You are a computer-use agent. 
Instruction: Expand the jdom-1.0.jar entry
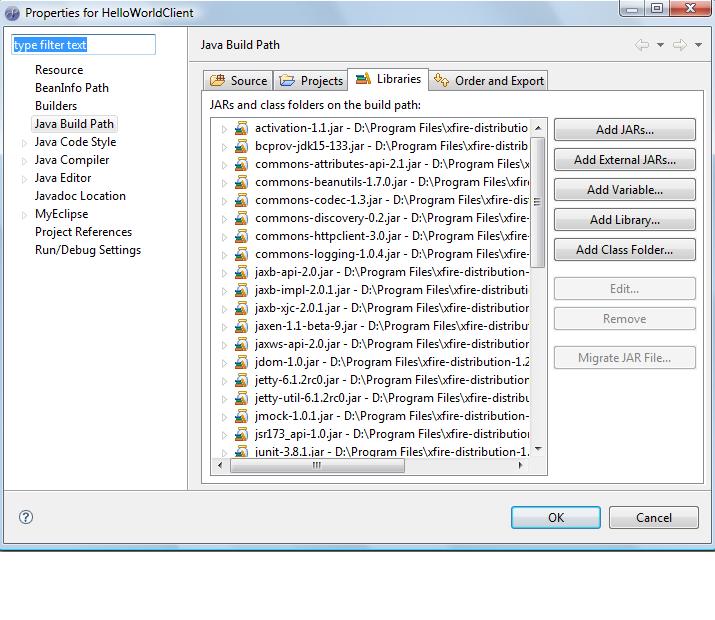(x=224, y=363)
